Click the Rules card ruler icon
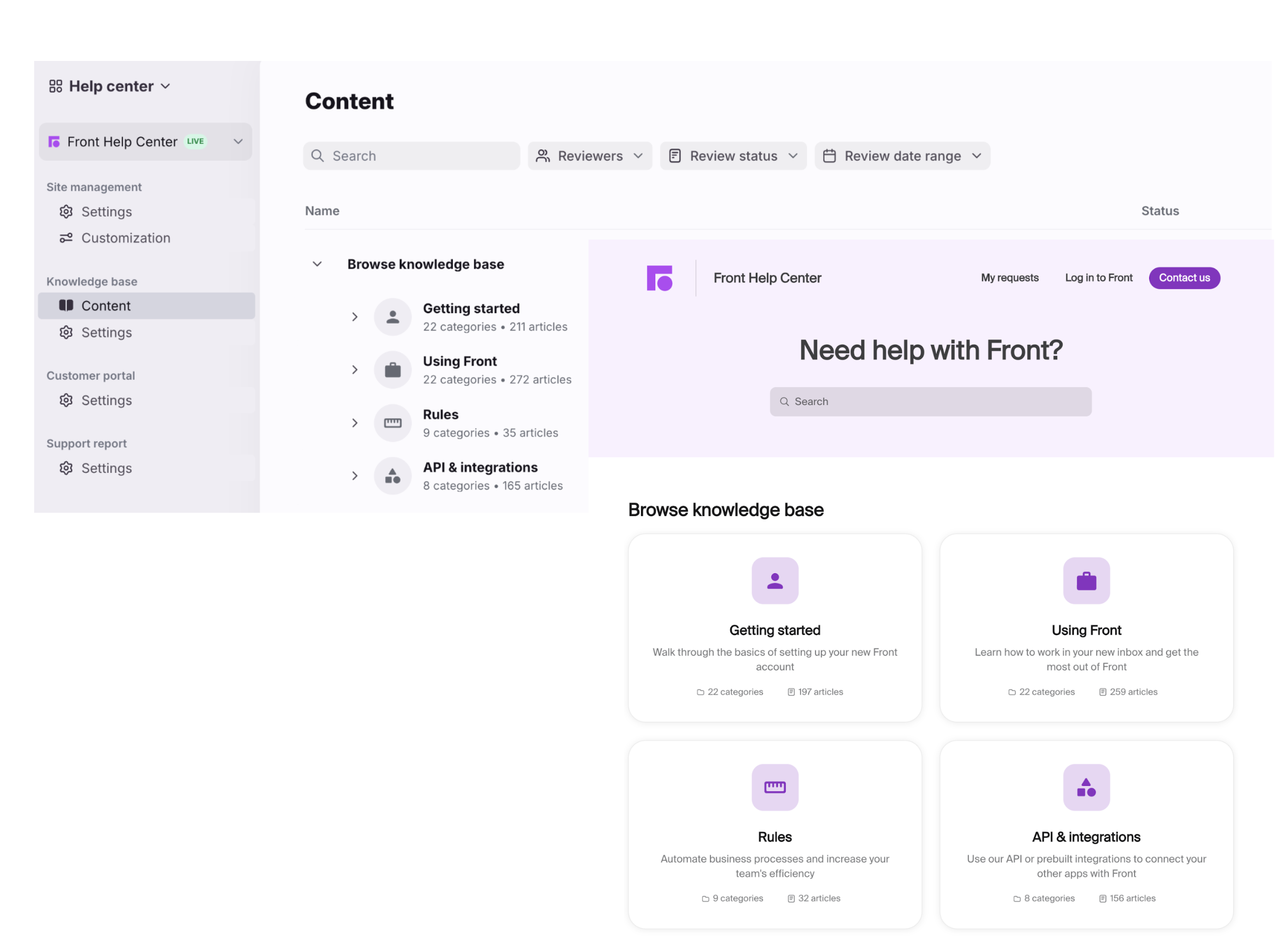Screen dimensions: 1279x952 pos(775,788)
